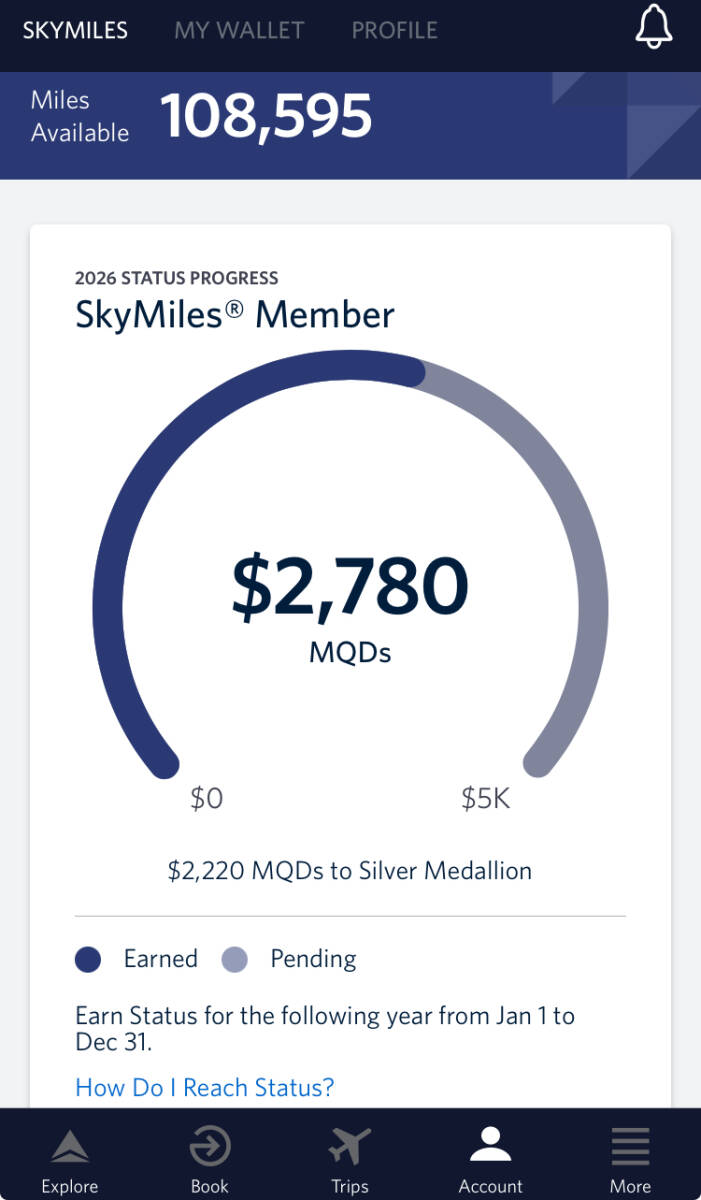Tap the gray Pending legend dot
This screenshot has width=701, height=1200.
coord(233,960)
